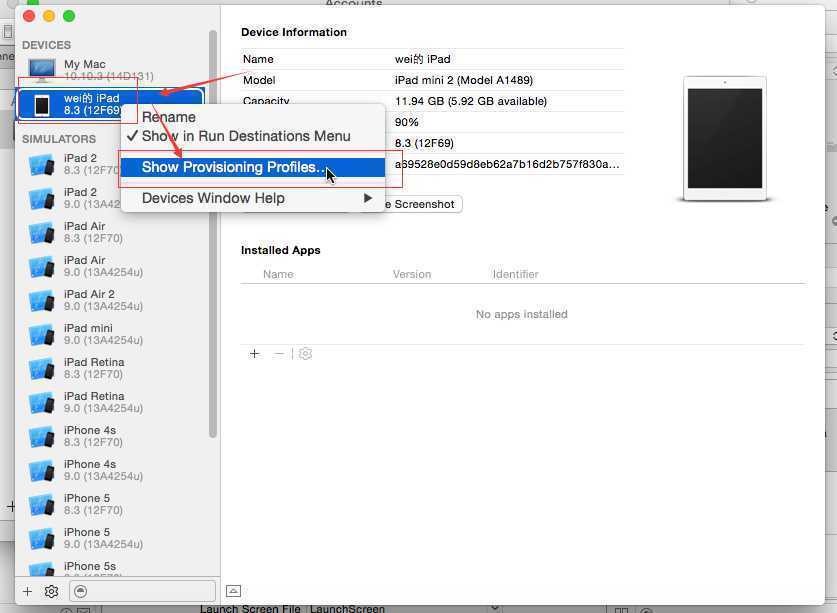Image resolution: width=837 pixels, height=613 pixels.
Task: Select iPhone 5 9.0 simulator
Action: (x=115, y=538)
